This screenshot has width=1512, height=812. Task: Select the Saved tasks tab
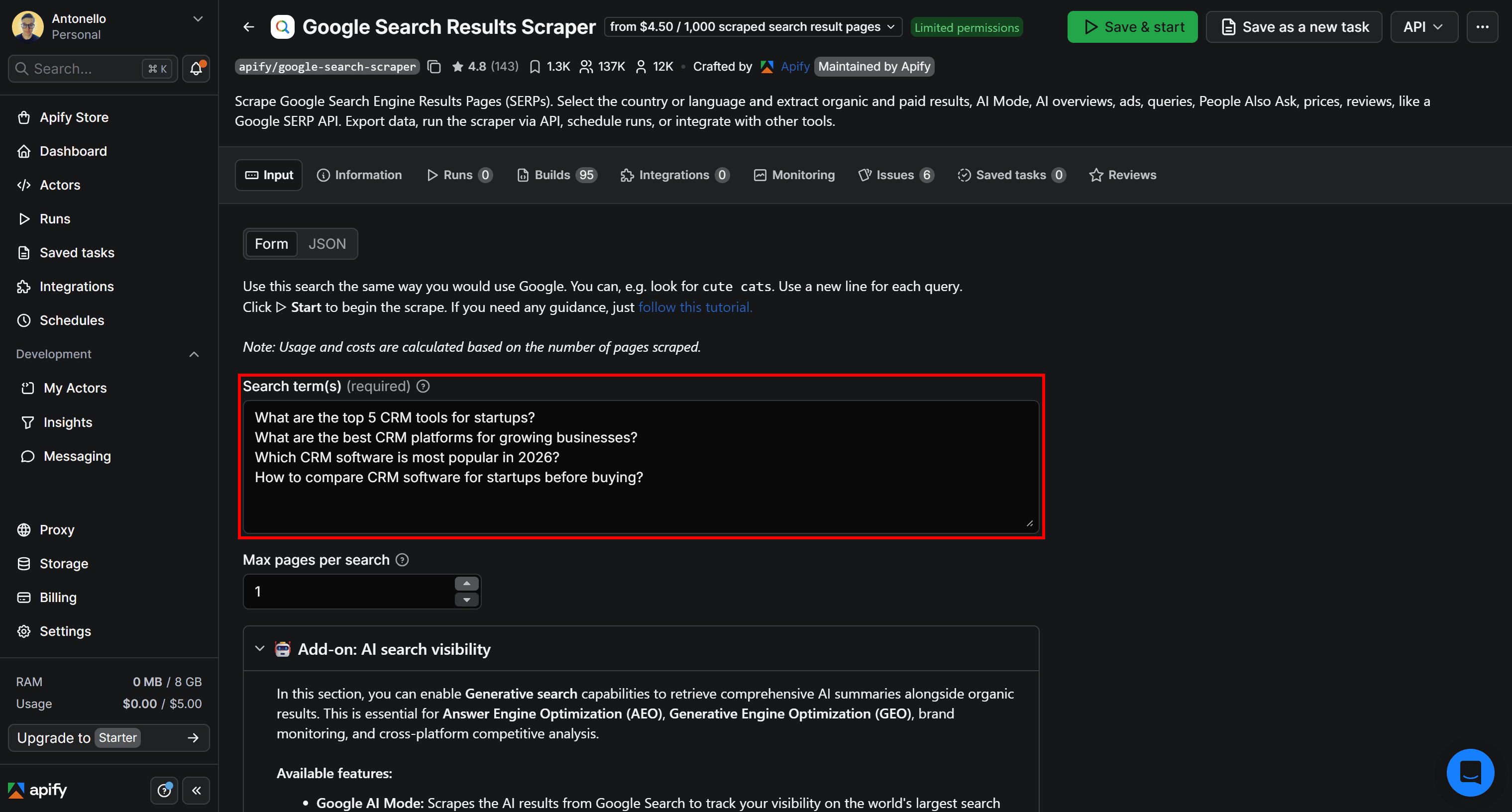click(1011, 175)
